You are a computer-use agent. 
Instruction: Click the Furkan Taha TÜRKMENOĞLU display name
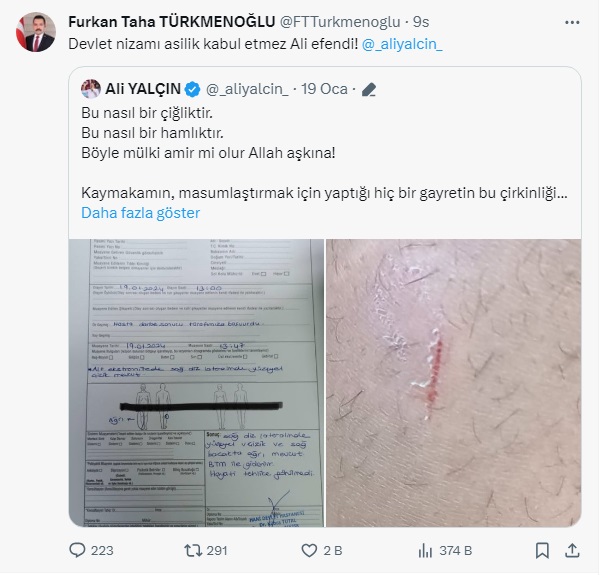[172, 22]
